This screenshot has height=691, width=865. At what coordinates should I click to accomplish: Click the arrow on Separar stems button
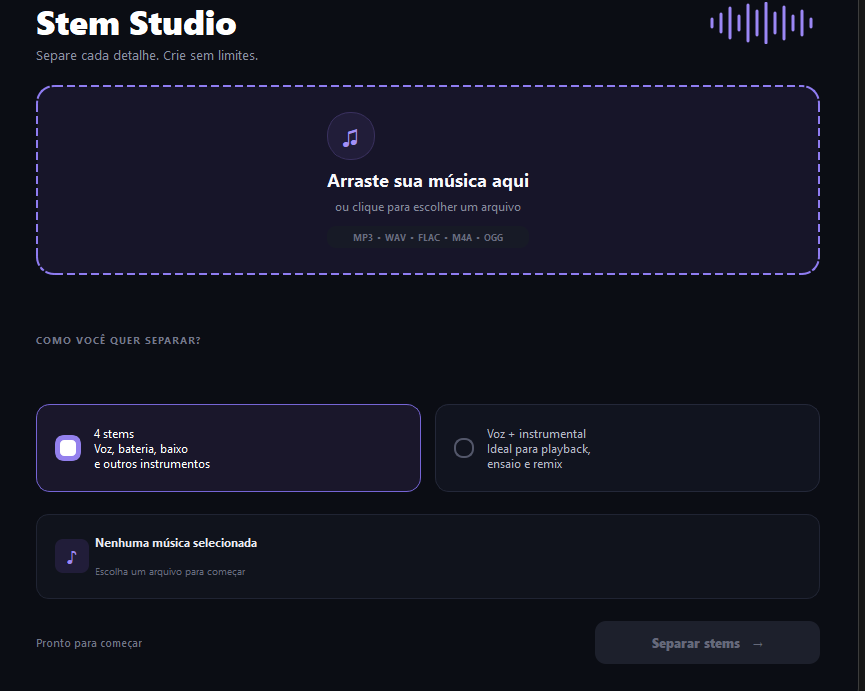click(758, 644)
